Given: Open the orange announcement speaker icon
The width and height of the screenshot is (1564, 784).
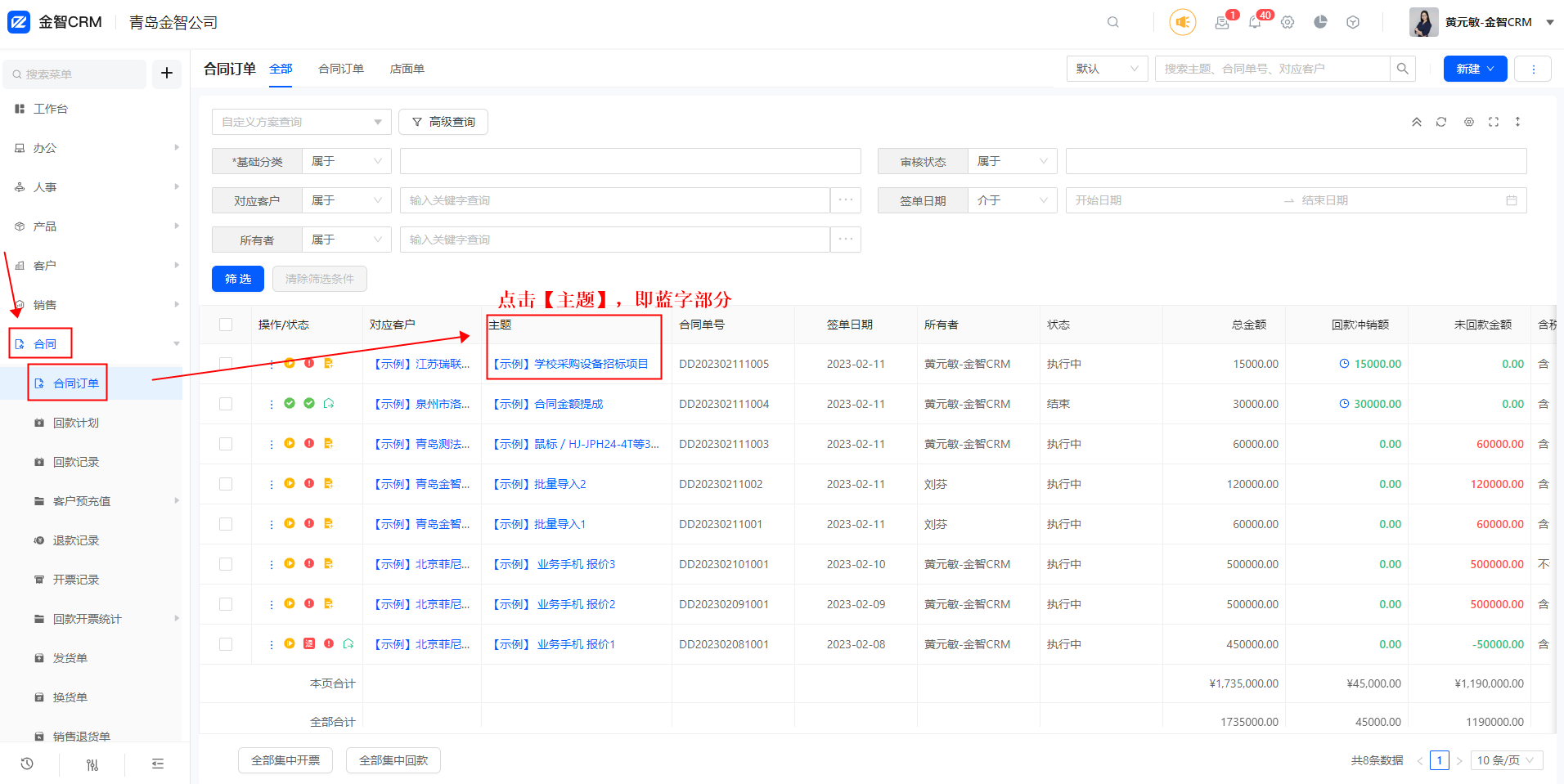Looking at the screenshot, I should pyautogui.click(x=1182, y=22).
